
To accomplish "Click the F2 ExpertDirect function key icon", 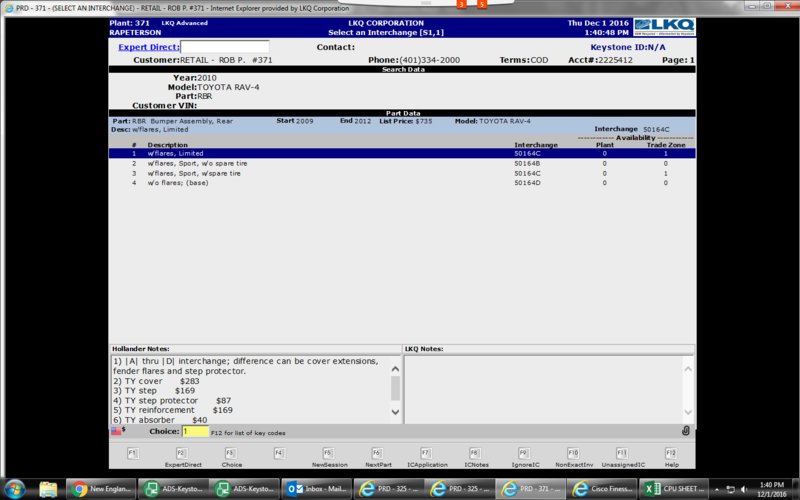I will pyautogui.click(x=182, y=453).
